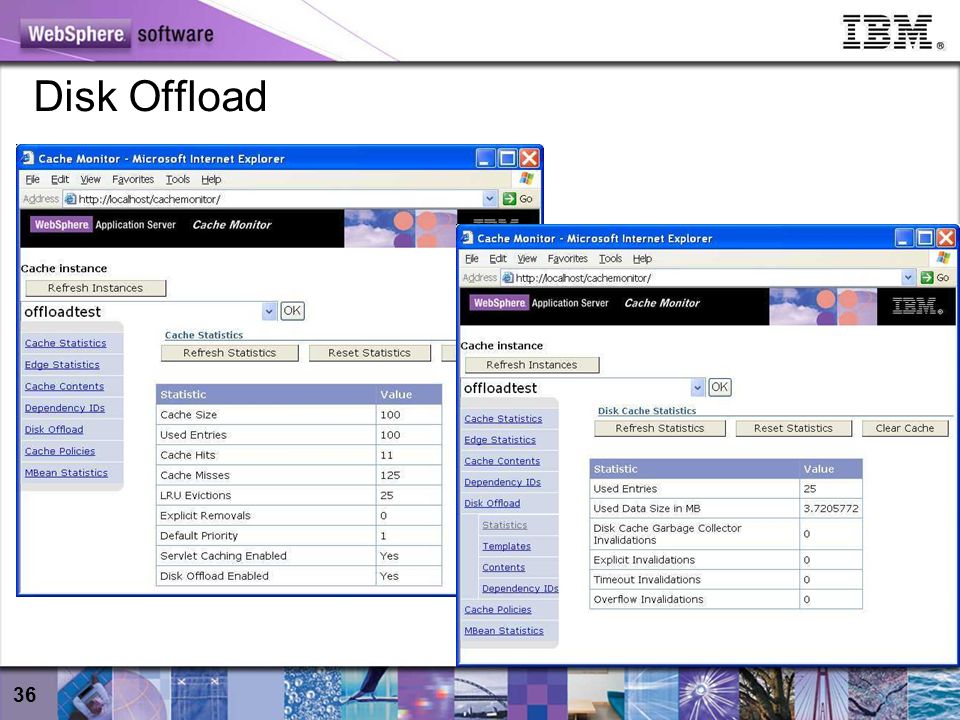Viewport: 960px width, 720px height.
Task: Click OK button in front window
Action: pos(719,387)
